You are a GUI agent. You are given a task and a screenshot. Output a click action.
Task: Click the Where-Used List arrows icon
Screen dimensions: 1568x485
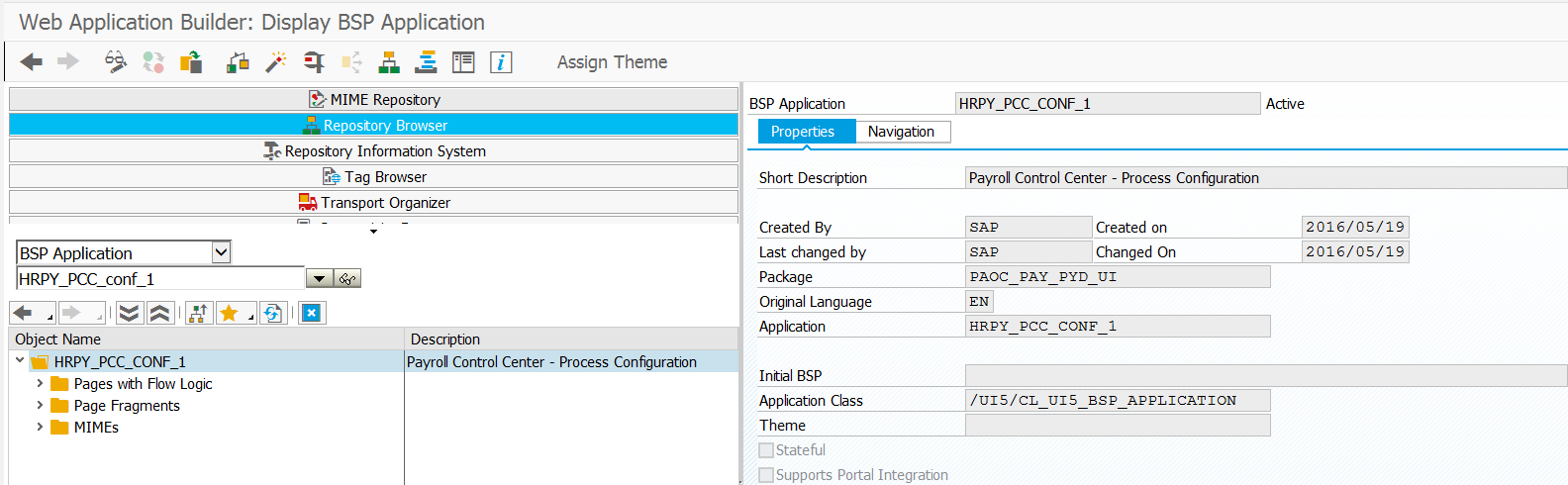(351, 62)
